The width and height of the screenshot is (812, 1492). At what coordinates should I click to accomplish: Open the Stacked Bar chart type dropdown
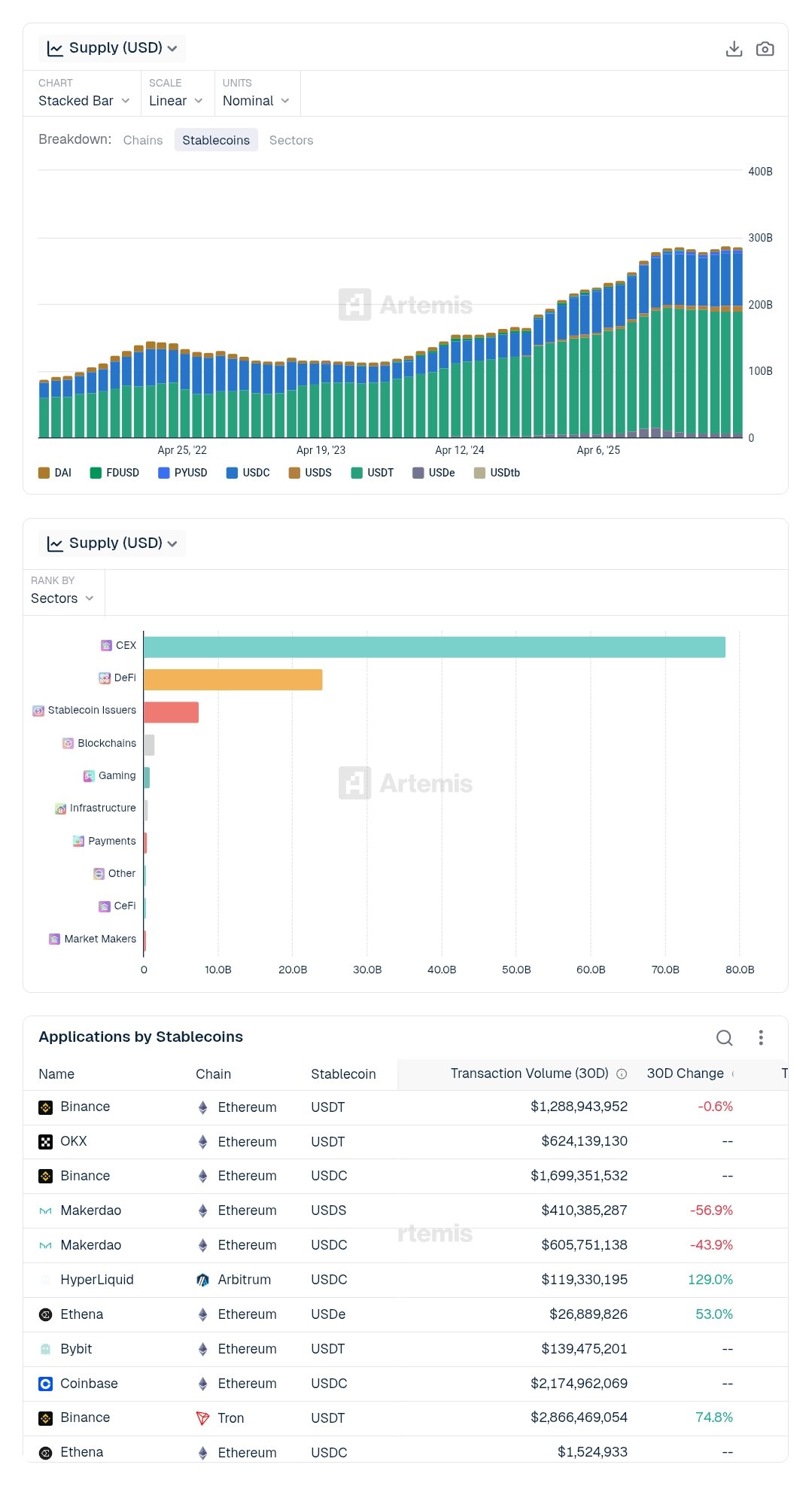coord(84,101)
